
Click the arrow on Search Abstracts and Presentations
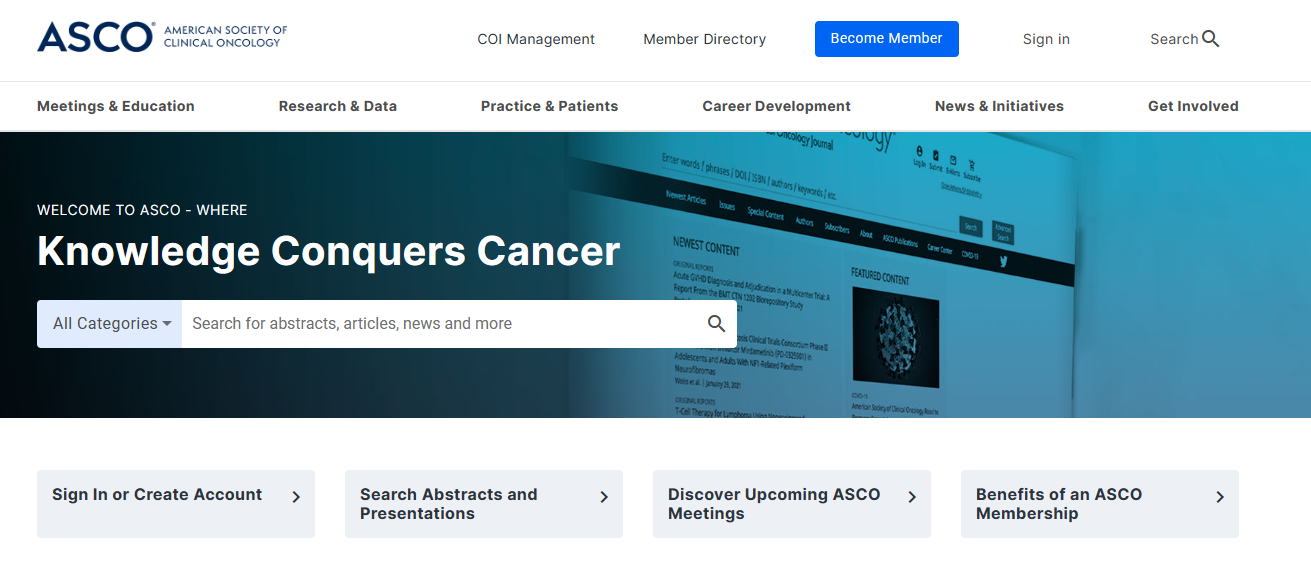click(604, 496)
